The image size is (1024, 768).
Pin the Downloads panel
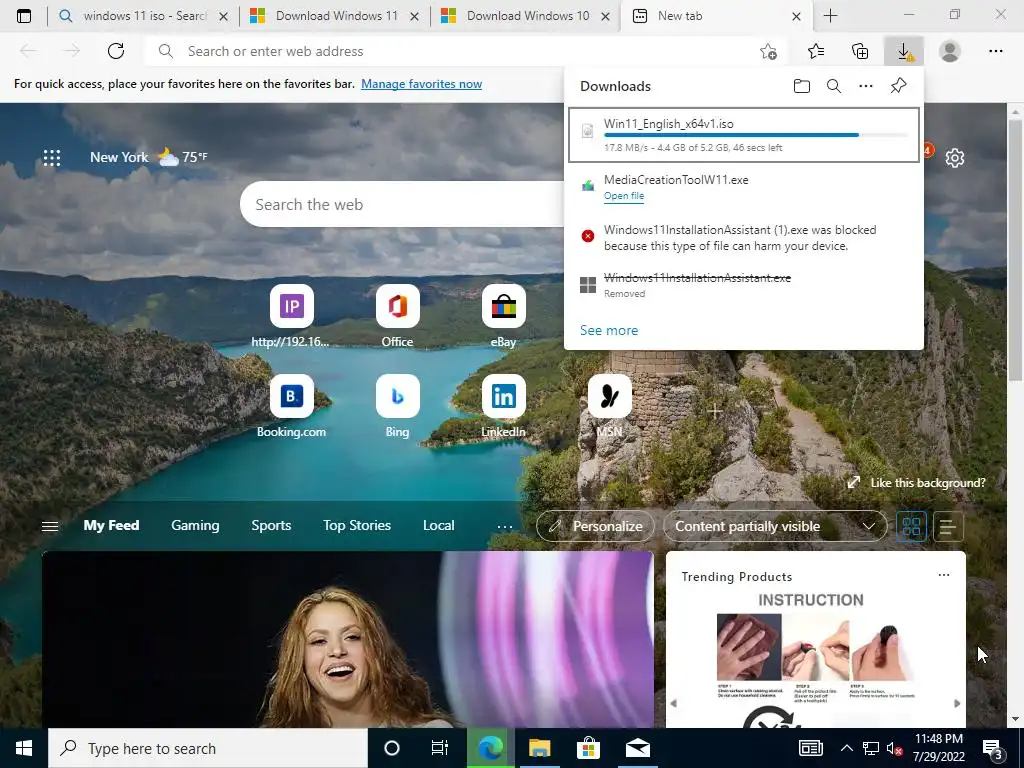[x=898, y=86]
